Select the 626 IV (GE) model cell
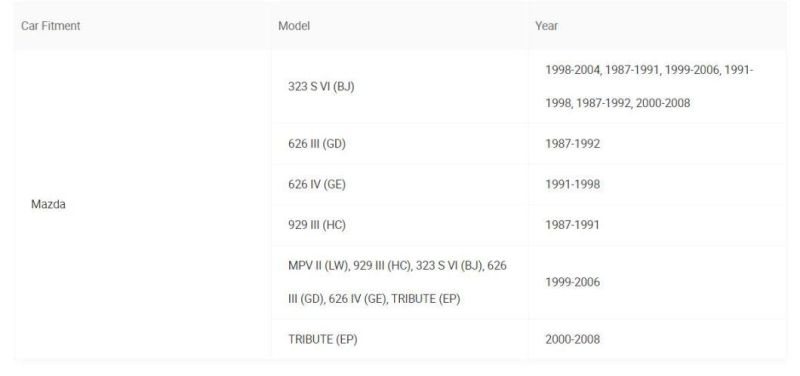This screenshot has height=376, width=800. (399, 184)
